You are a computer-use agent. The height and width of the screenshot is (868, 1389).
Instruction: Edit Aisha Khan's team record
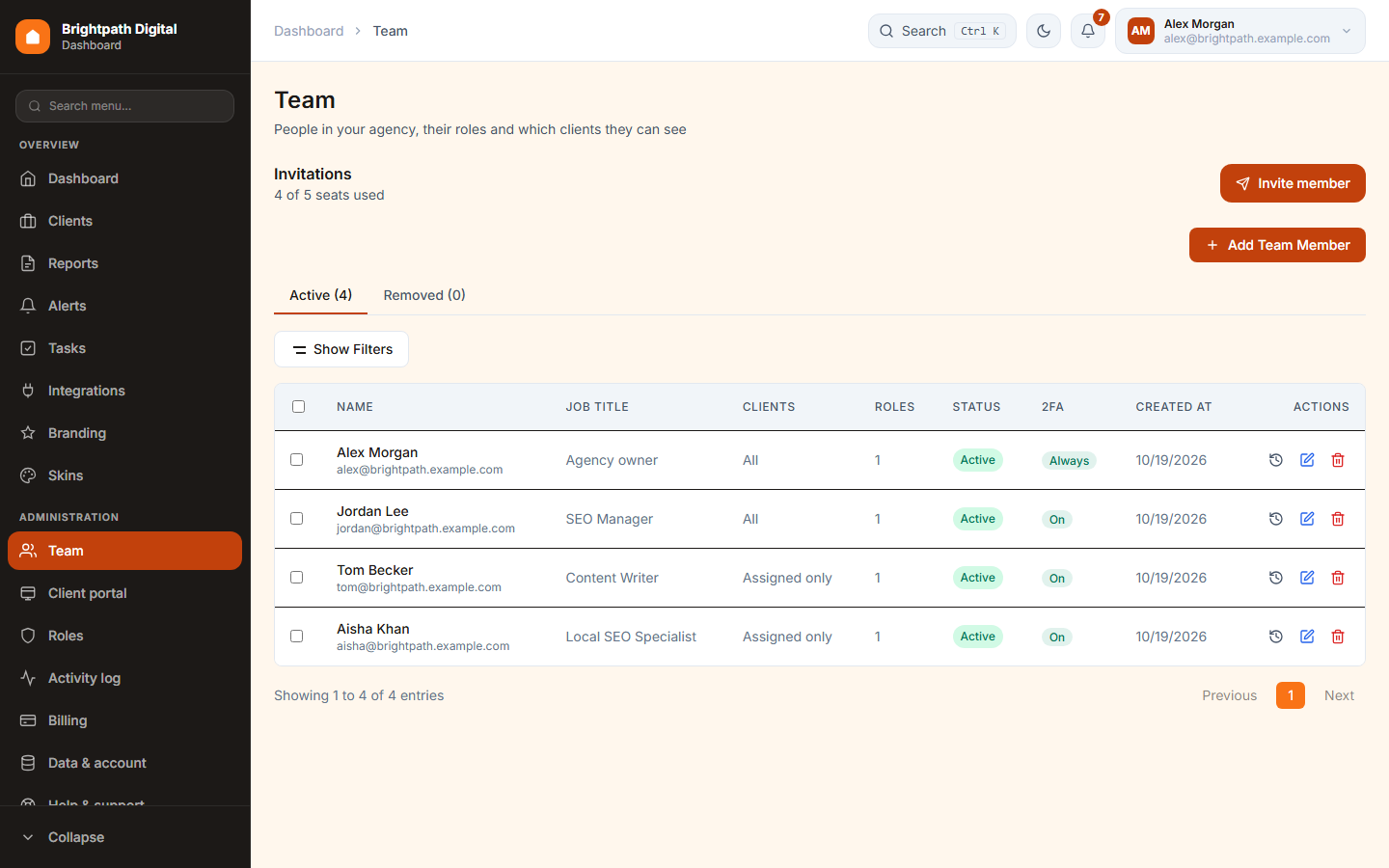(x=1307, y=637)
